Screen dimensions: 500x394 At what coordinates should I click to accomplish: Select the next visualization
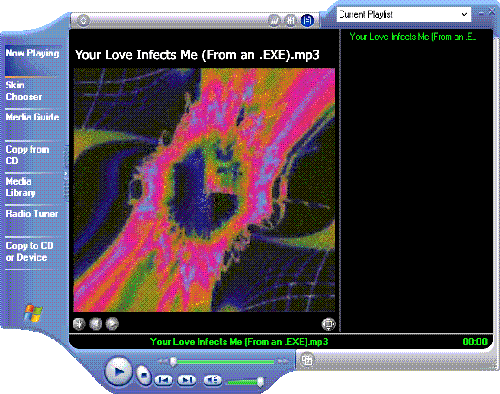coord(112,324)
